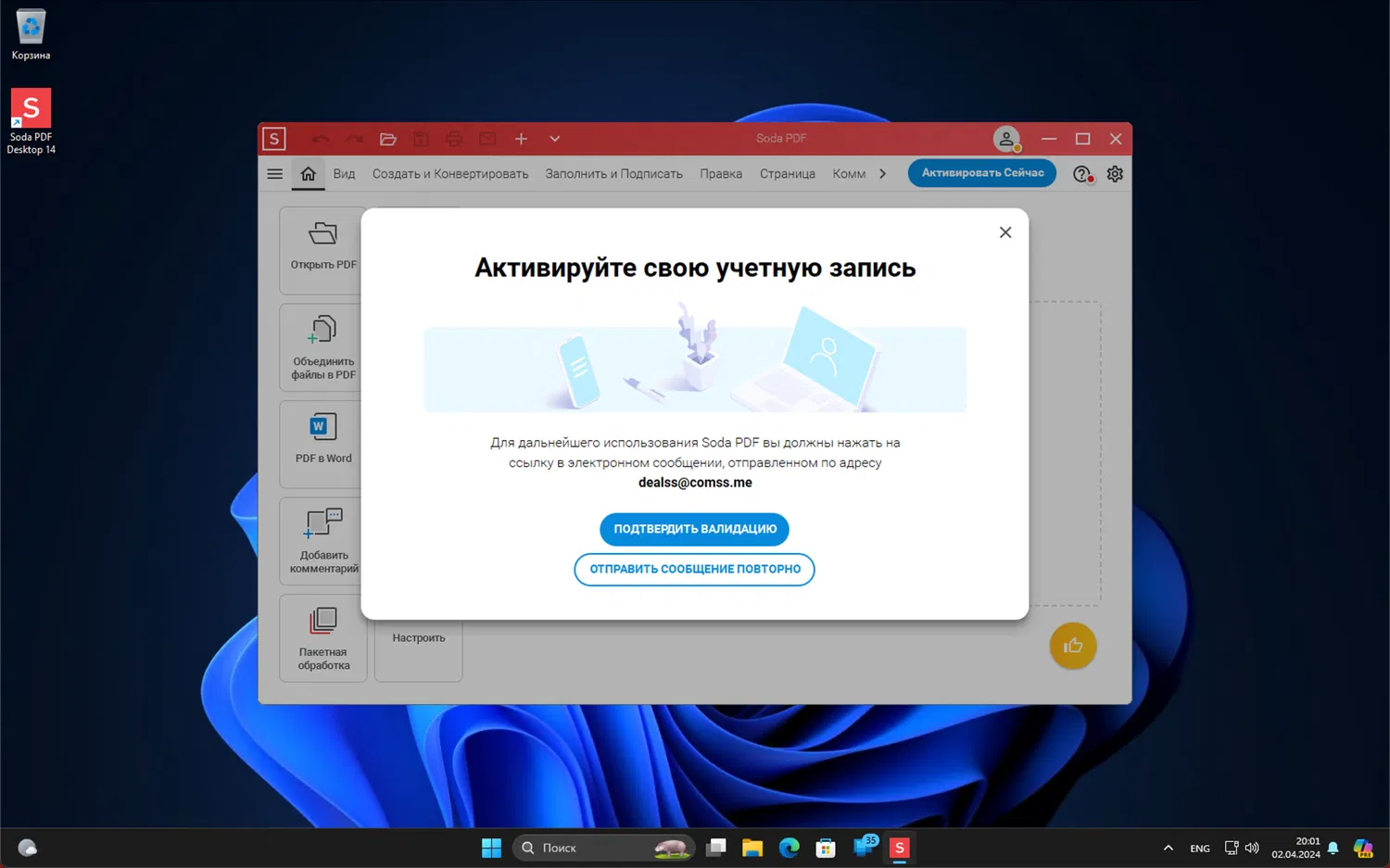Open the Создать и Конвертировать tab
The height and width of the screenshot is (868, 1390).
(x=450, y=174)
